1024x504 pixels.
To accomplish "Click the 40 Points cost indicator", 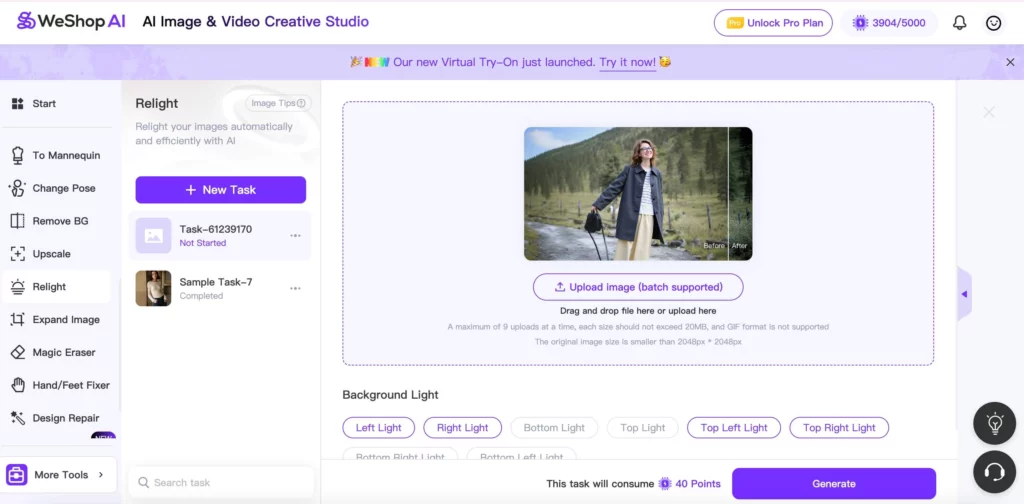I will (690, 484).
